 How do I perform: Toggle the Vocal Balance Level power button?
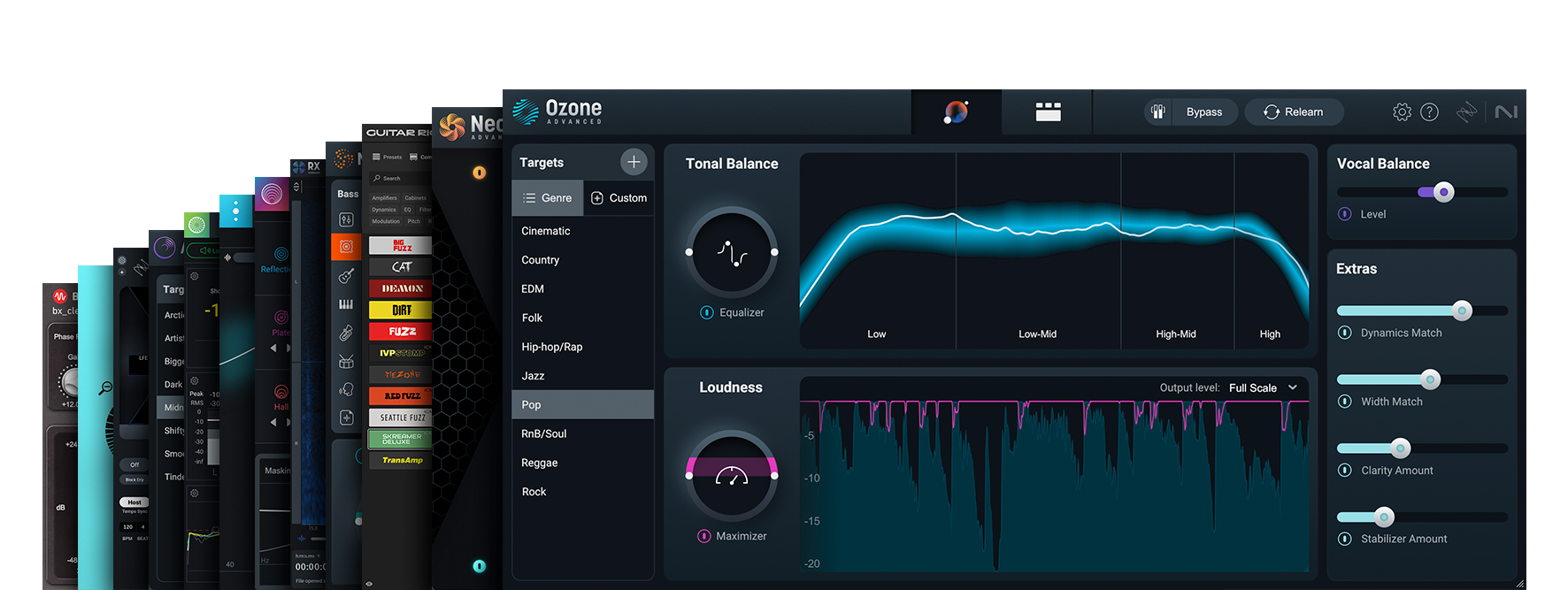click(1345, 214)
